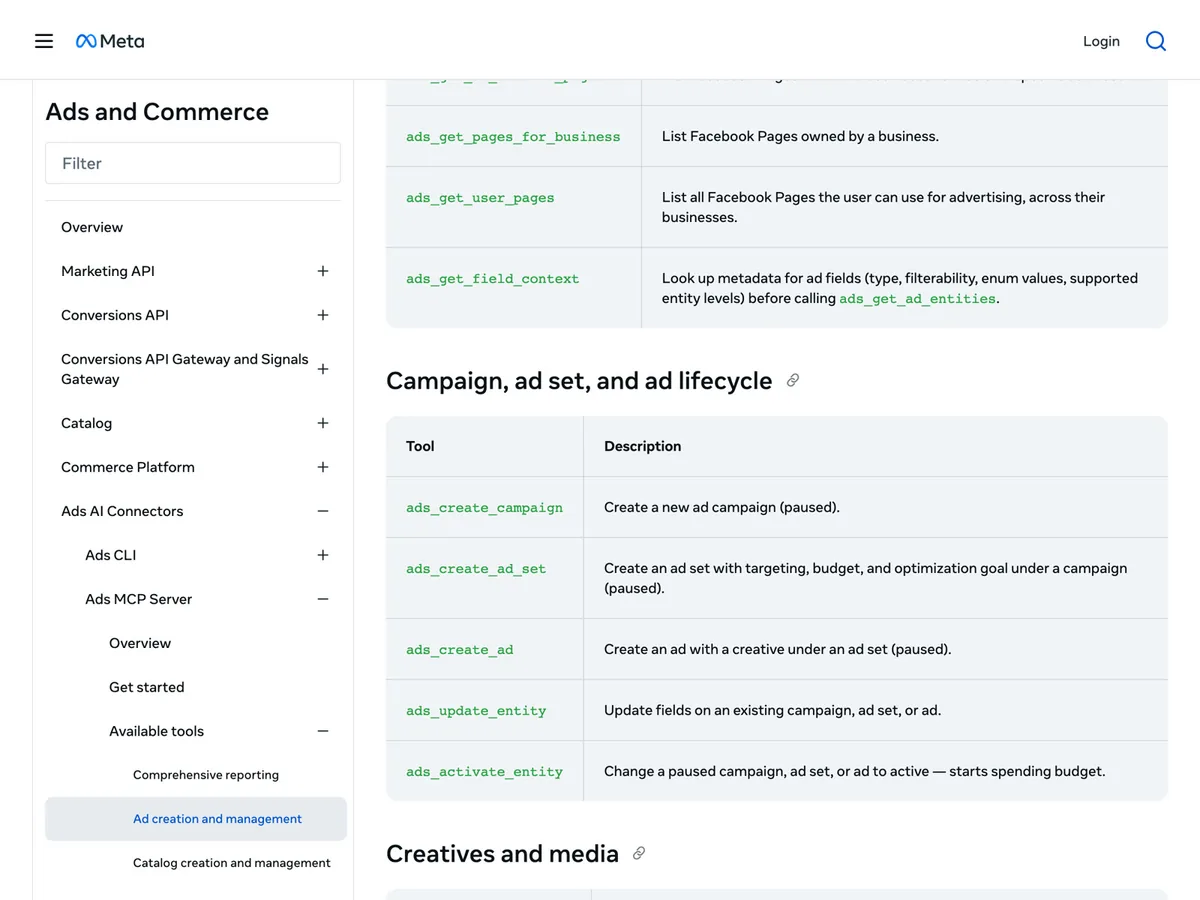Click the Meta logo

[110, 41]
